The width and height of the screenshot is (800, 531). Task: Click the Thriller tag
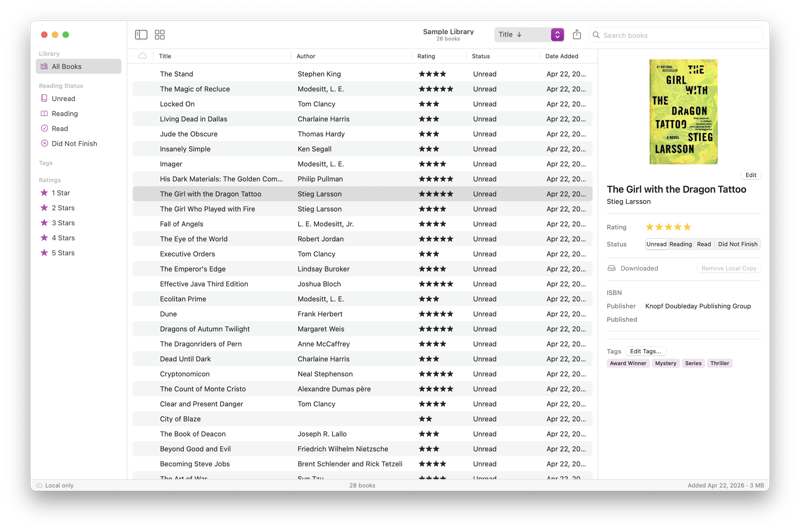pos(719,363)
